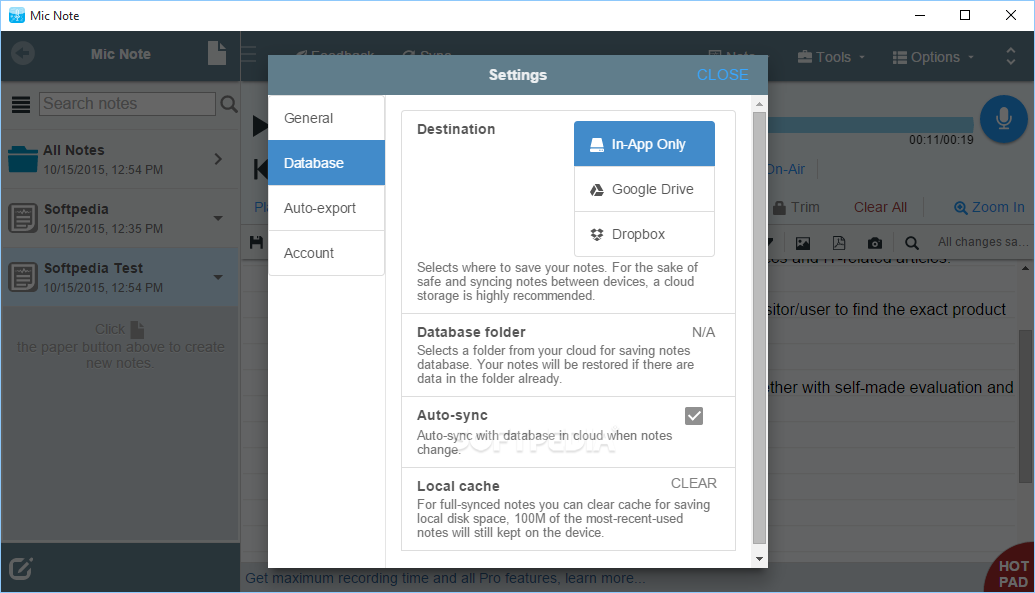Select the Softpedia Test note icon
The width and height of the screenshot is (1035, 593).
pos(23,277)
